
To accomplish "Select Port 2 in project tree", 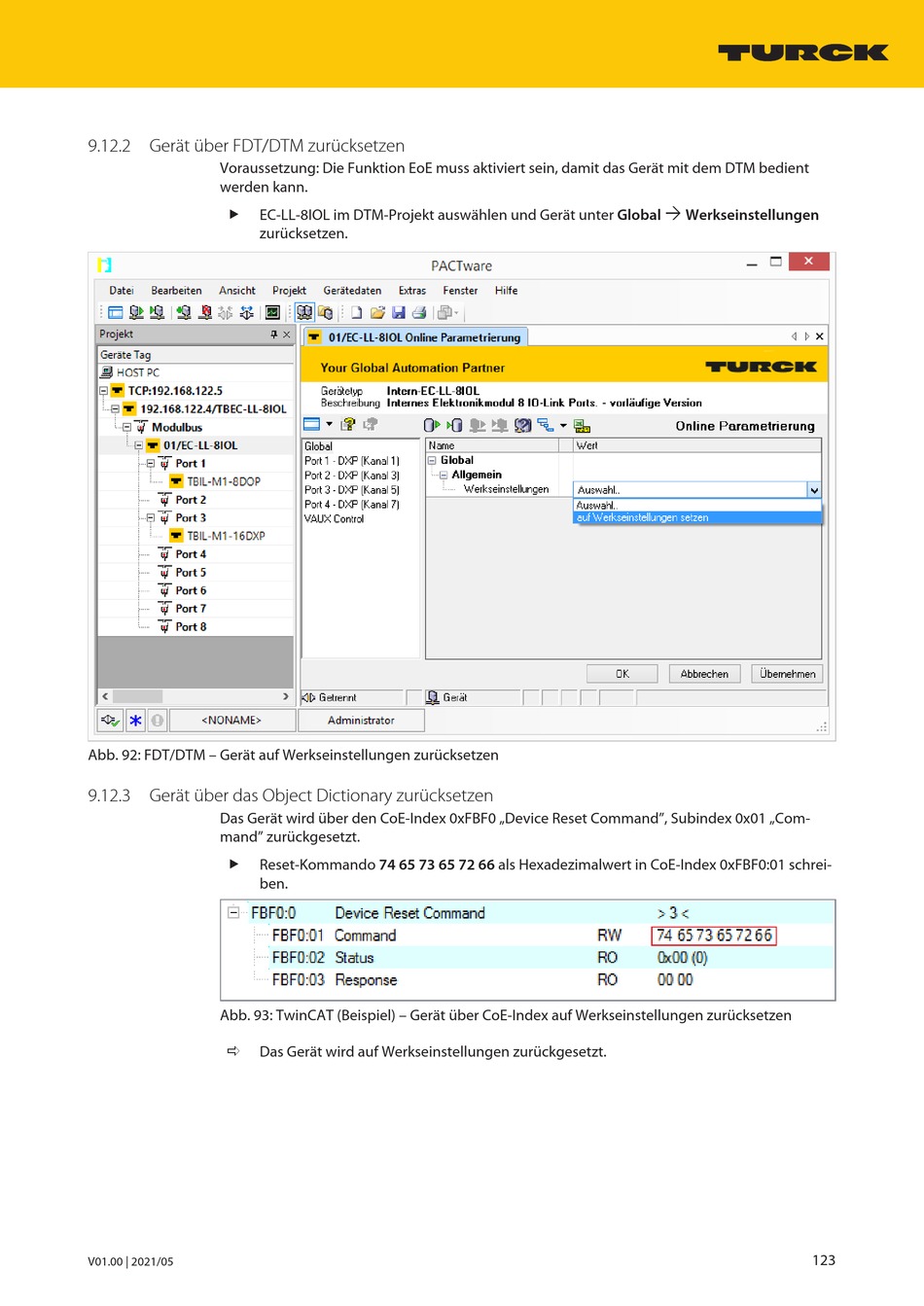I will click(x=191, y=500).
